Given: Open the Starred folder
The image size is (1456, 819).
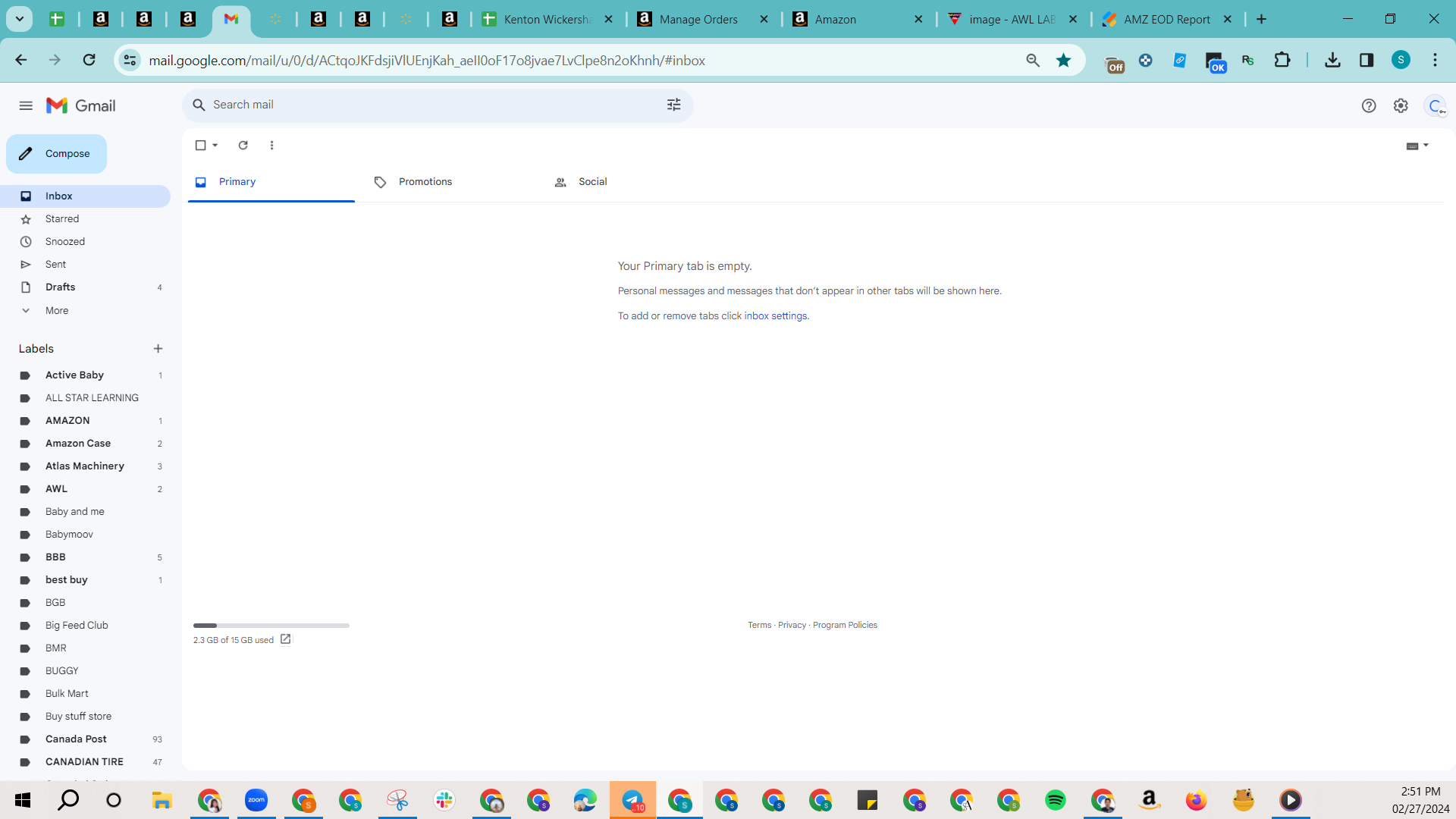Looking at the screenshot, I should (85, 219).
